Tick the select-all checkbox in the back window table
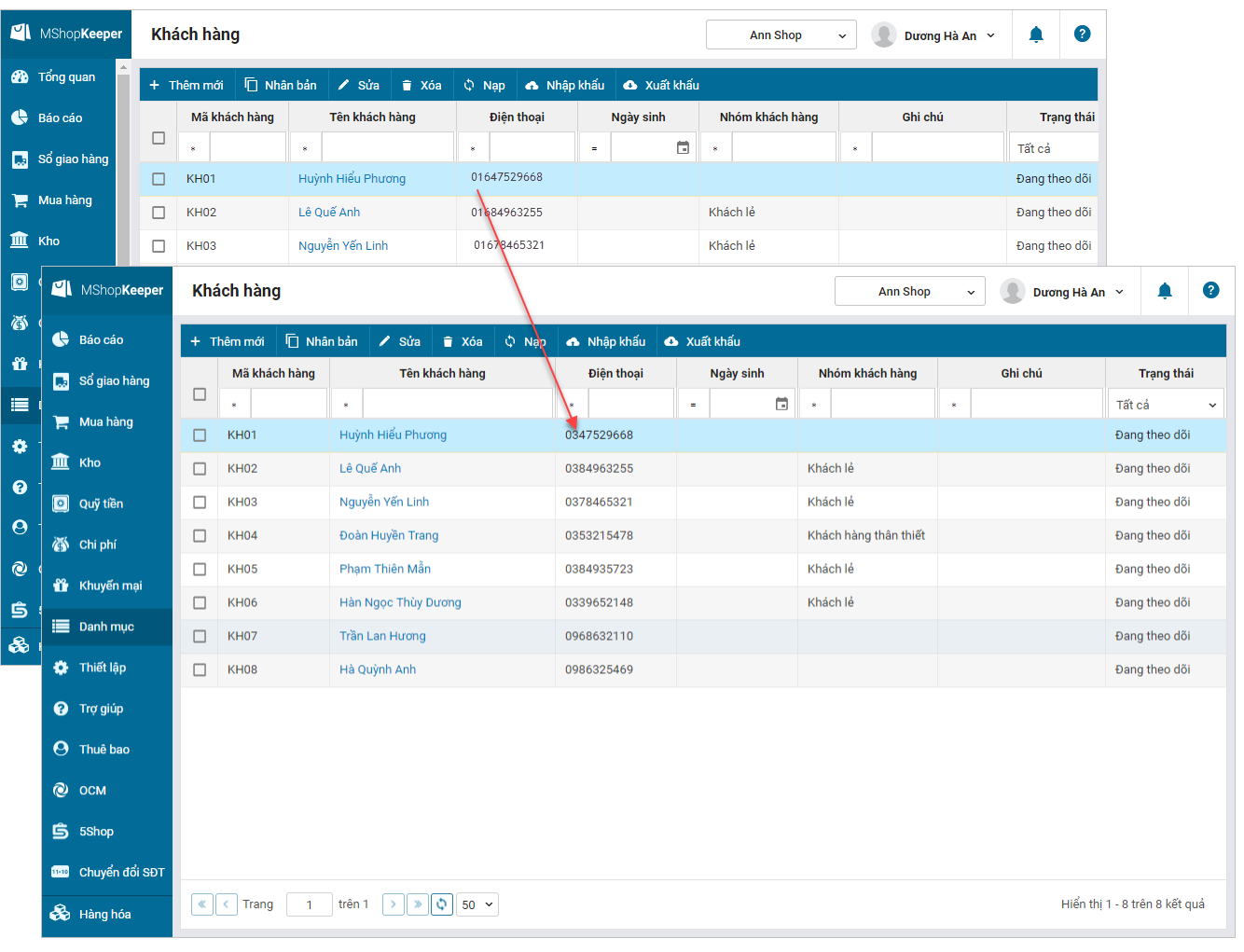1244x952 pixels. [x=159, y=138]
